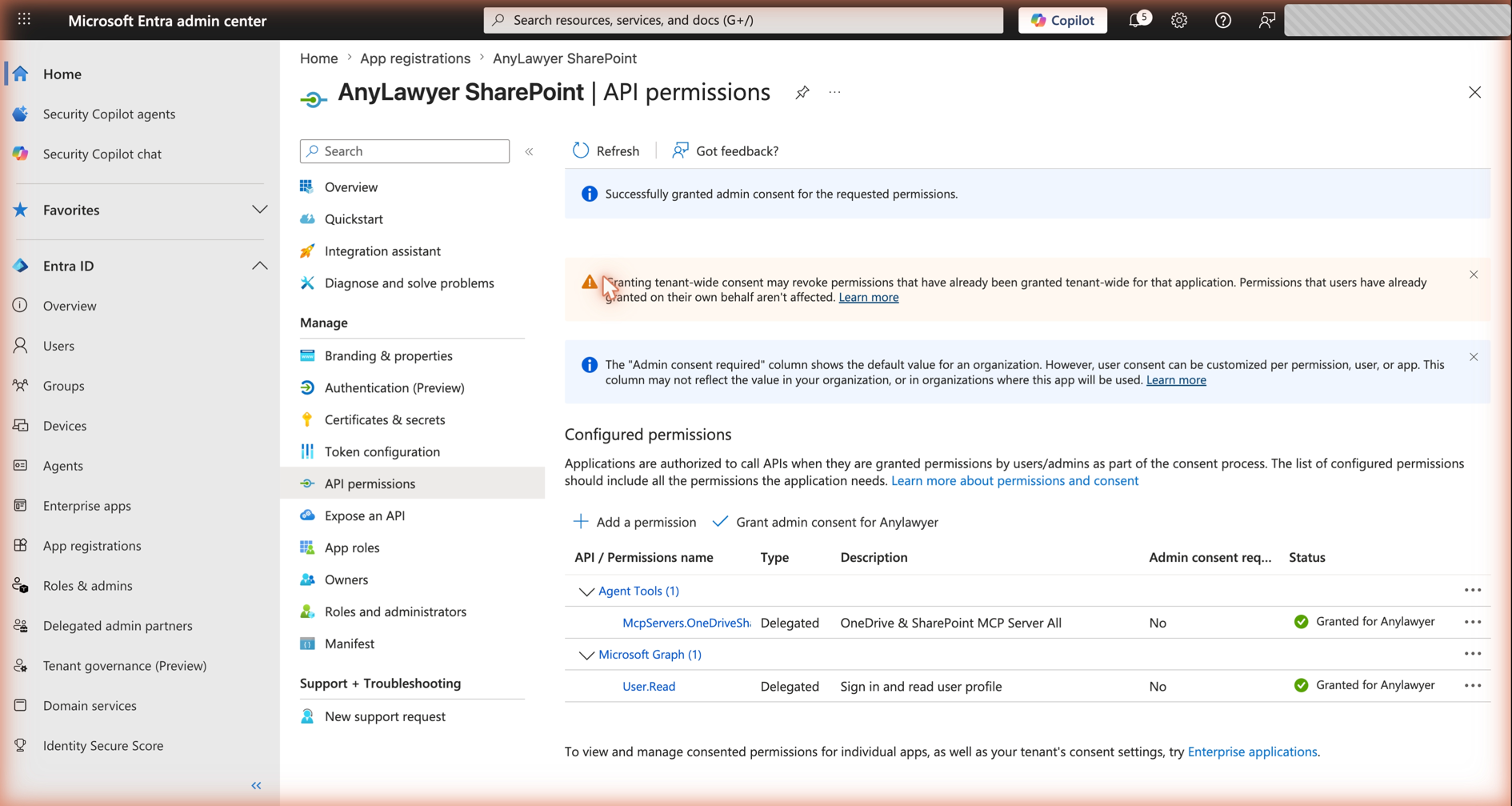Open the settings gear icon
The width and height of the screenshot is (1512, 806).
(1179, 21)
